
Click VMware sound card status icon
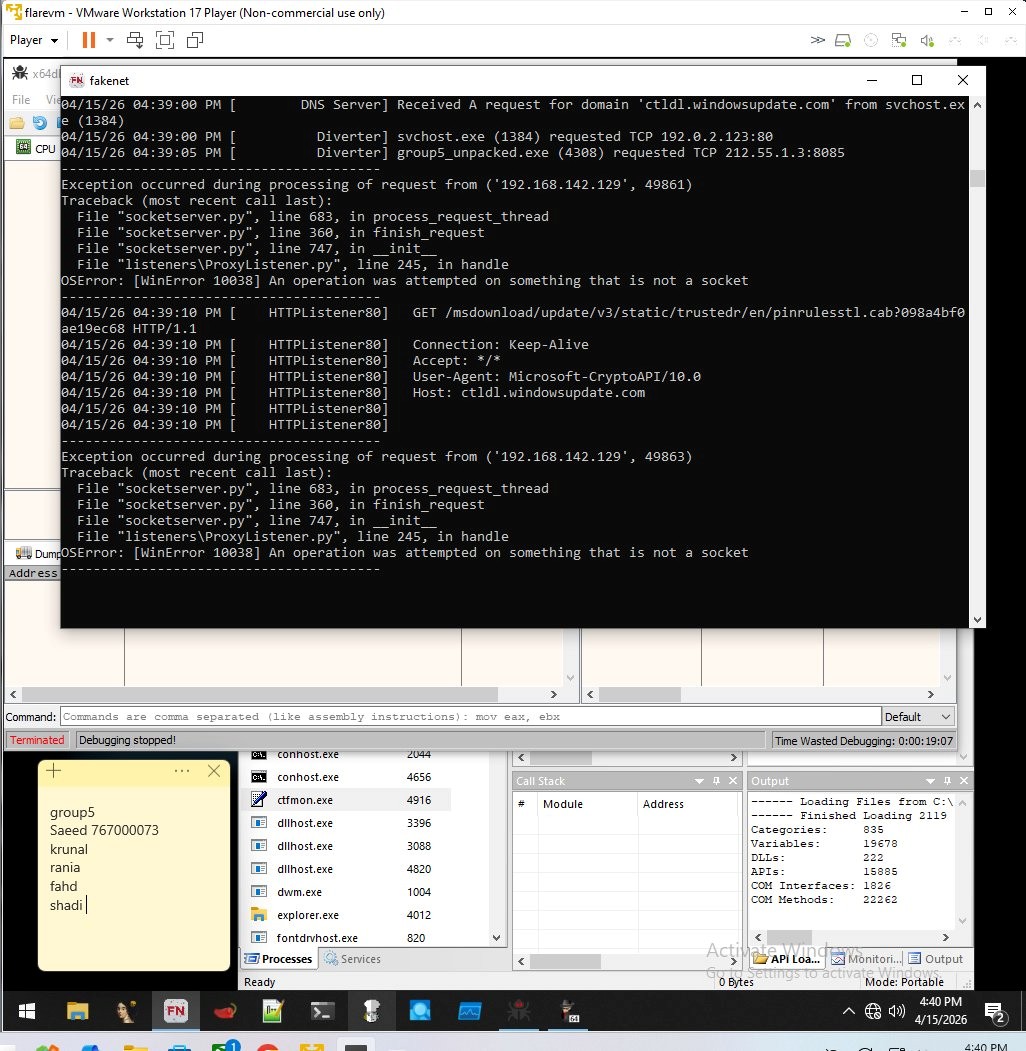pos(927,40)
